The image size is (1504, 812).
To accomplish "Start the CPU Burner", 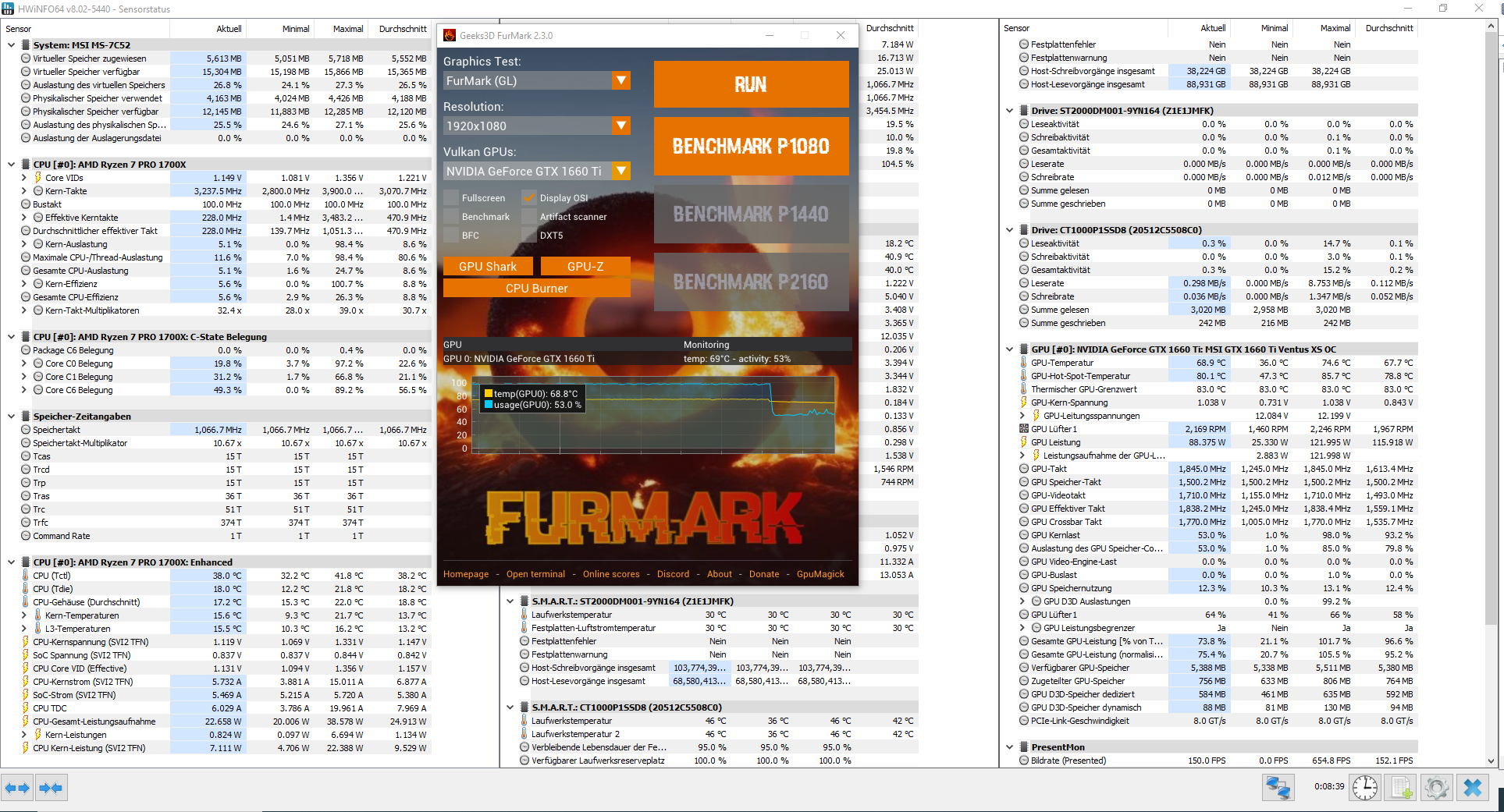I will tap(536, 289).
